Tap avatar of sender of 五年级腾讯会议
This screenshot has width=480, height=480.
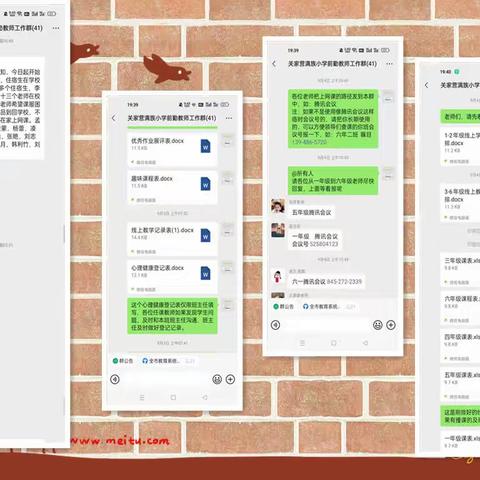click(x=278, y=206)
